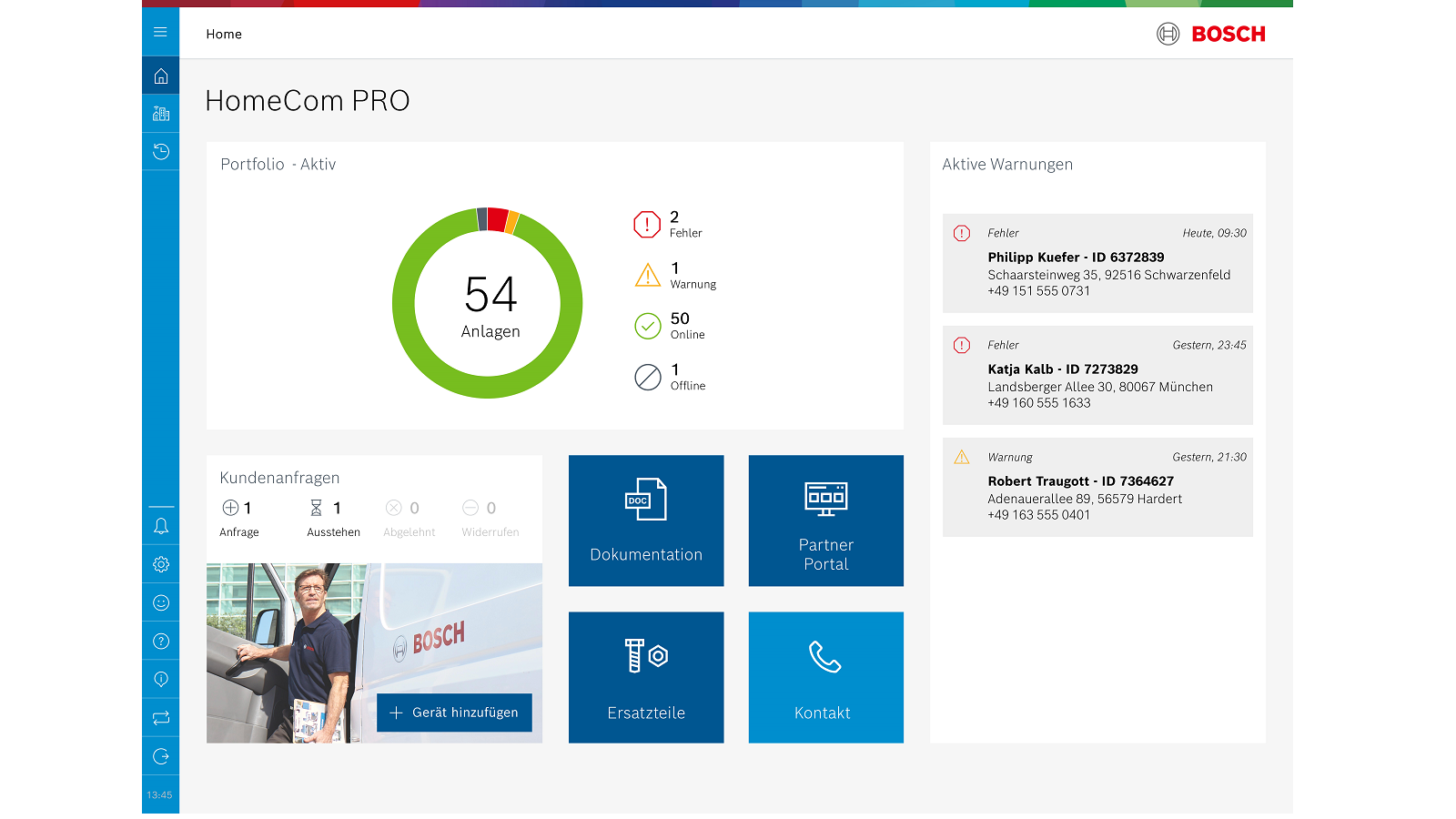The height and width of the screenshot is (819, 1456).
Task: Click the info circle sidebar icon
Action: pyautogui.click(x=160, y=679)
